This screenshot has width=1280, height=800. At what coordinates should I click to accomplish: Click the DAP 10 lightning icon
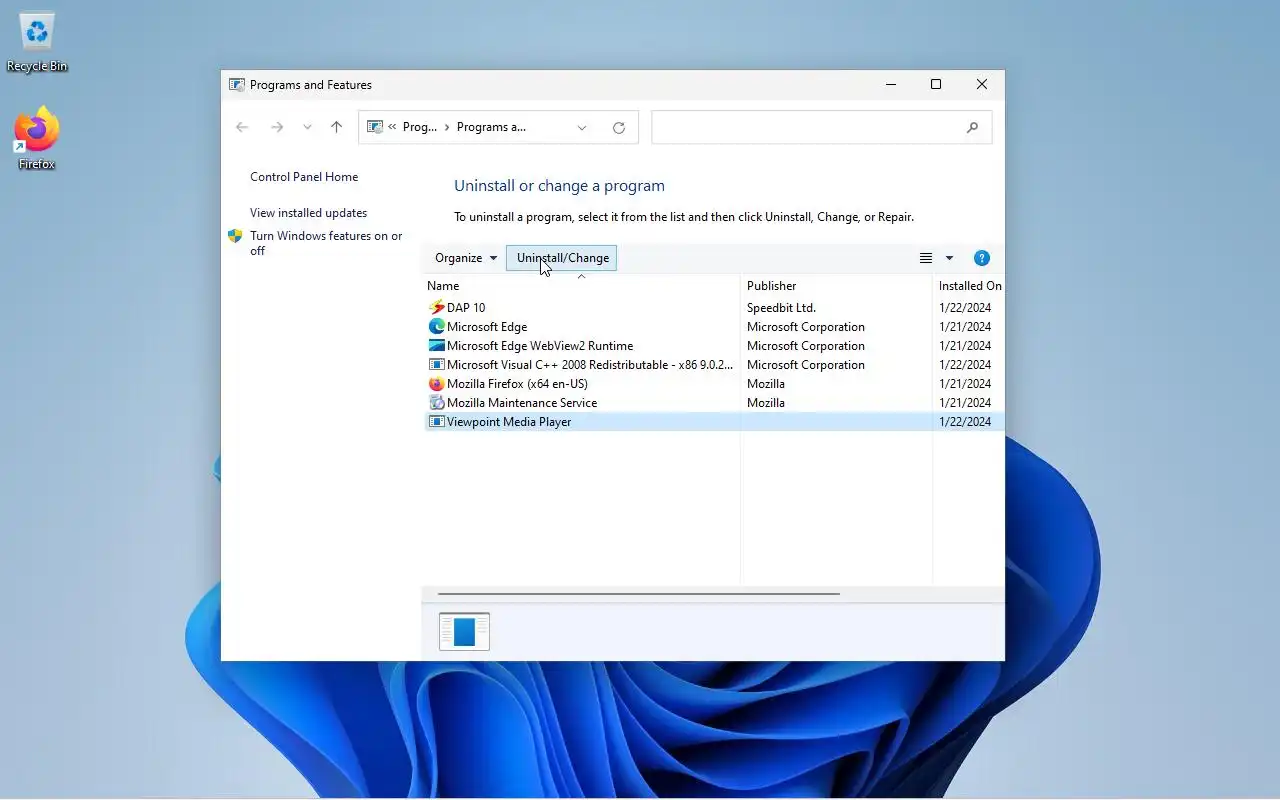point(436,308)
